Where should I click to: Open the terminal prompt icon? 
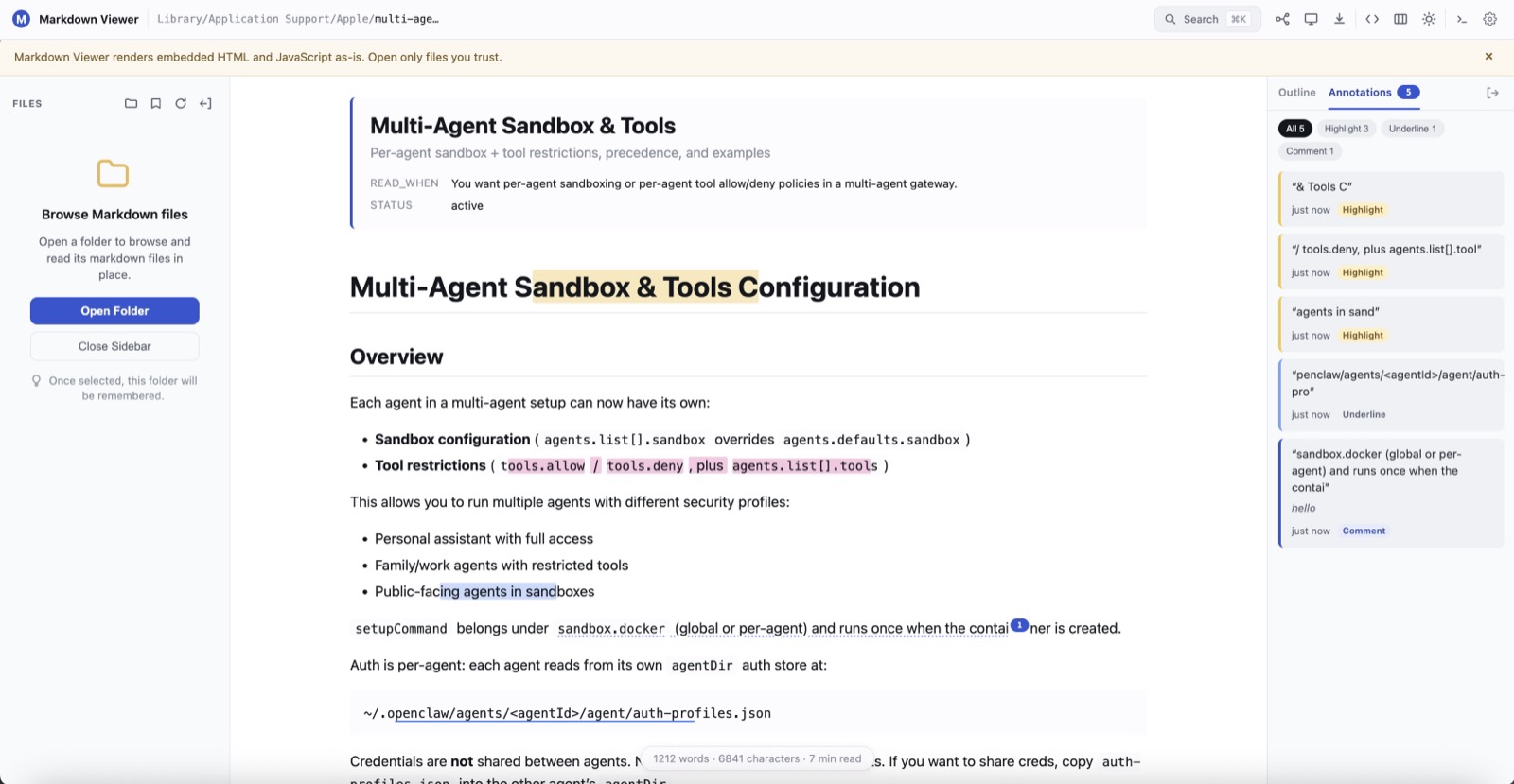point(1462,19)
